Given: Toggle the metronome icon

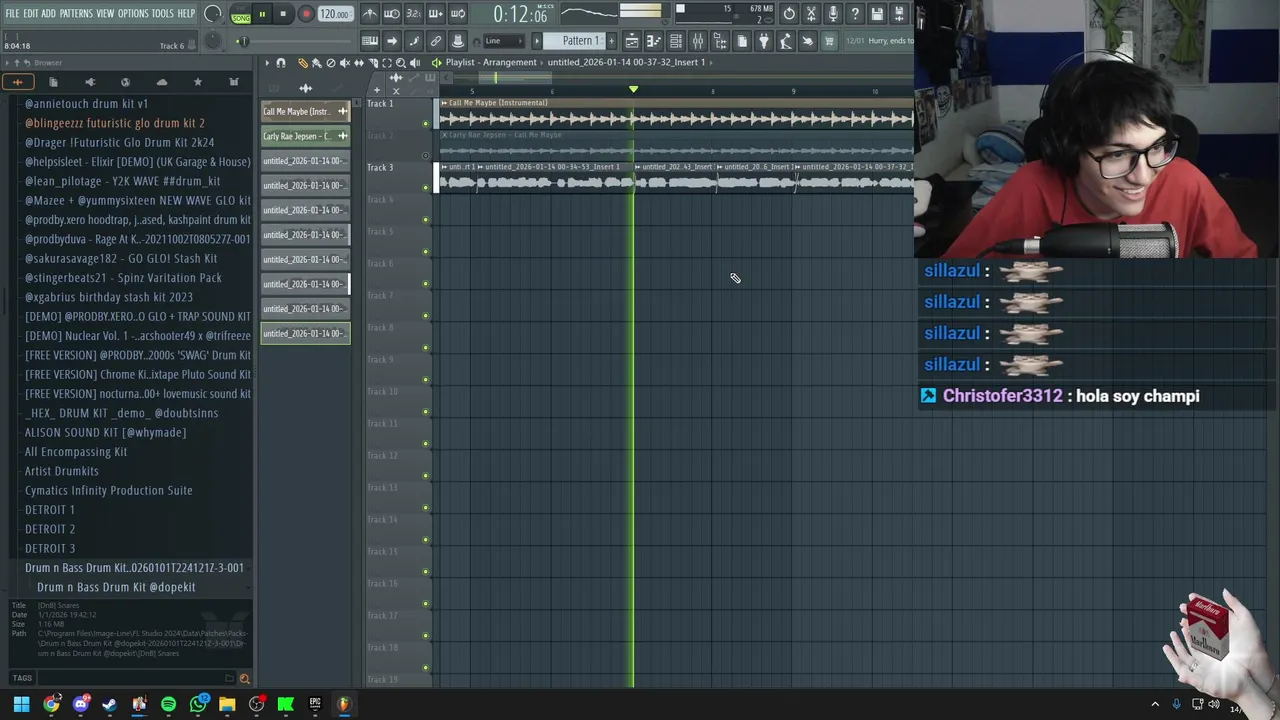Looking at the screenshot, I should click(x=369, y=14).
